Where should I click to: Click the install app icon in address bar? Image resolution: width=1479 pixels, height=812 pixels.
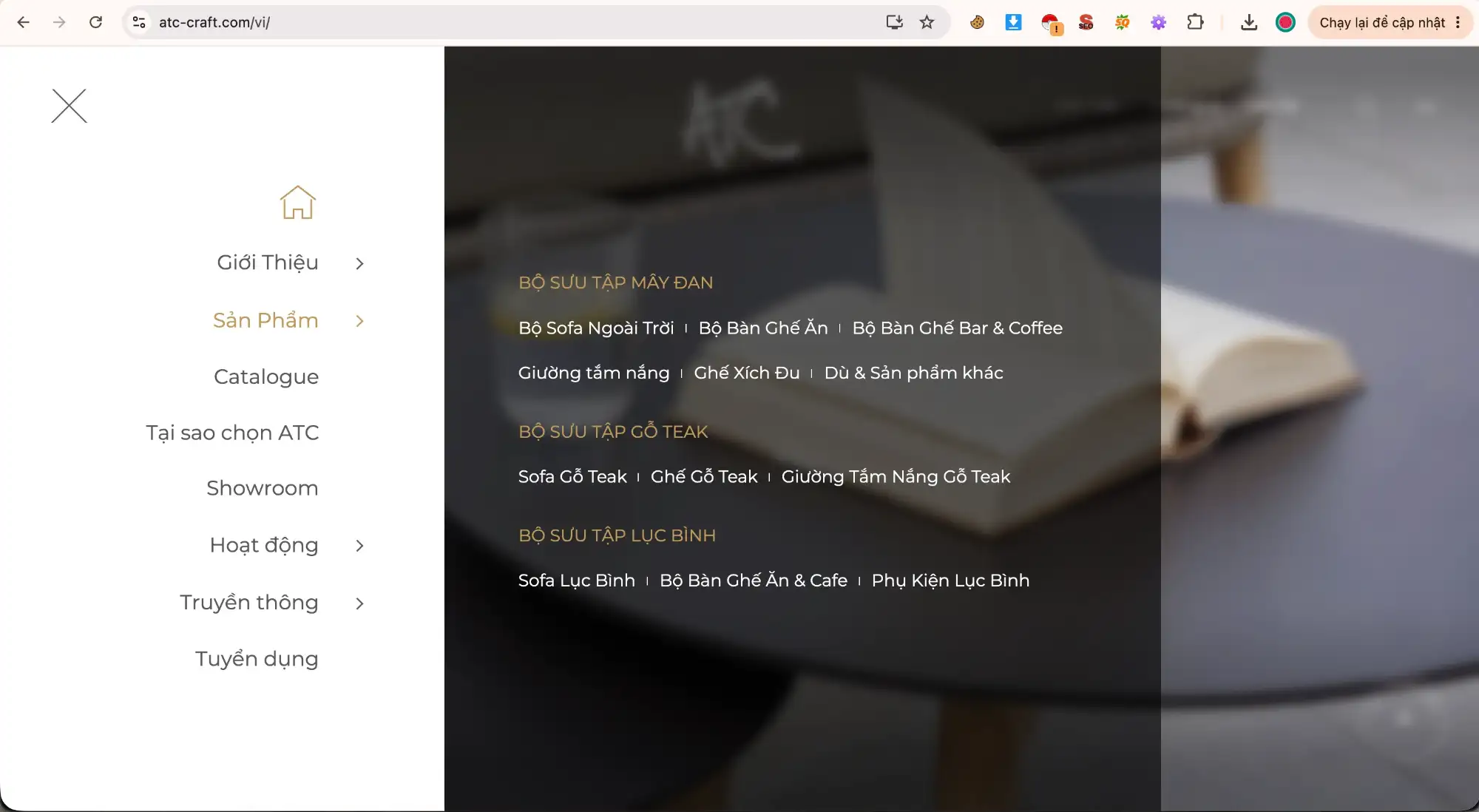coord(895,22)
